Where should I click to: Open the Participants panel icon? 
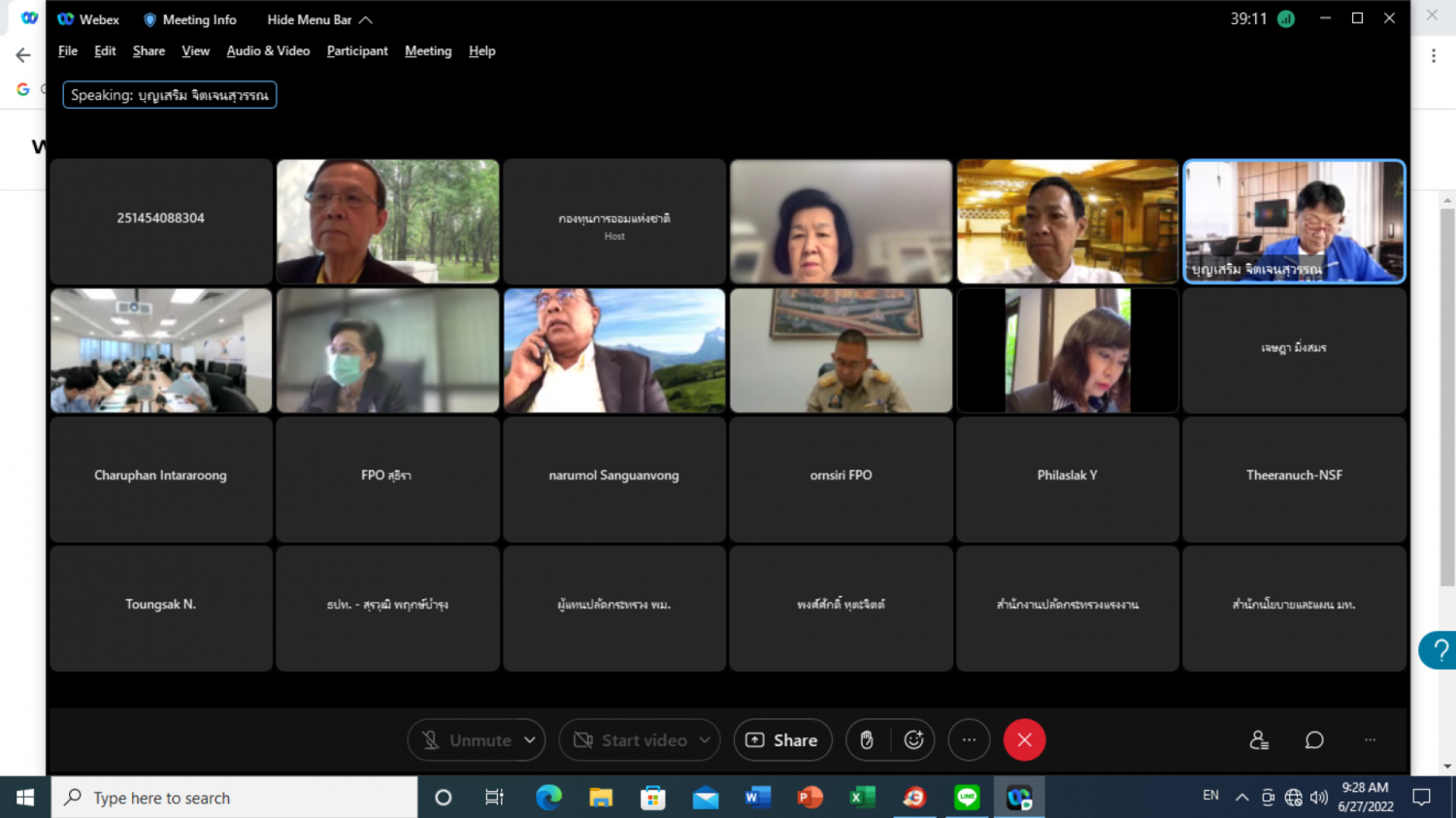coord(1259,740)
